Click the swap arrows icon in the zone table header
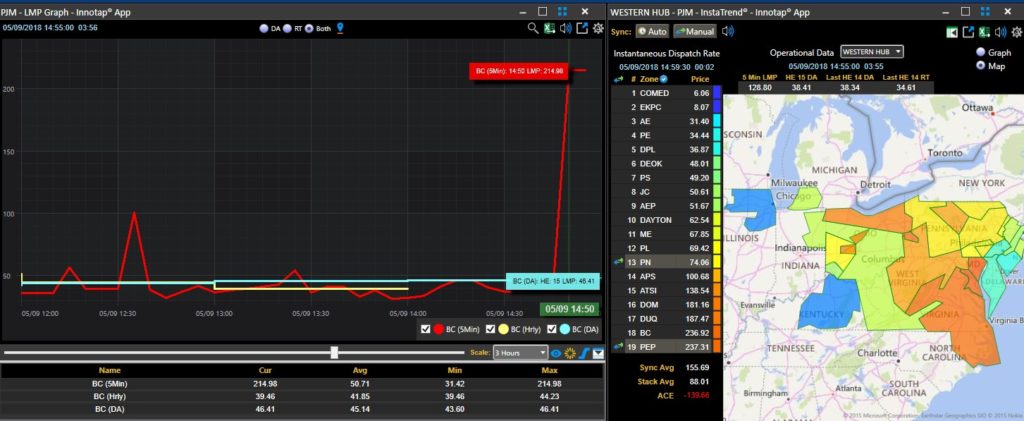1024x421 pixels. point(619,79)
